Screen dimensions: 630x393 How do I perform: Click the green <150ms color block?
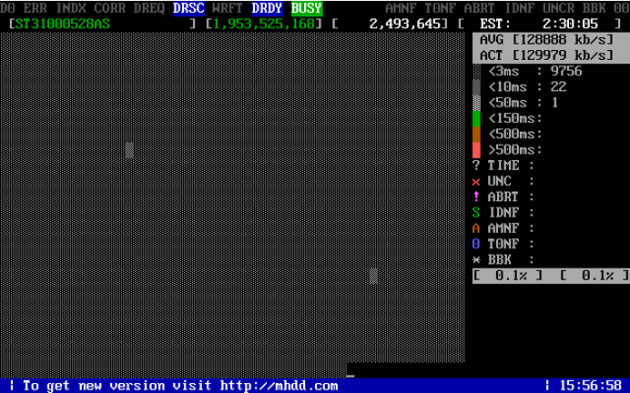[476, 119]
